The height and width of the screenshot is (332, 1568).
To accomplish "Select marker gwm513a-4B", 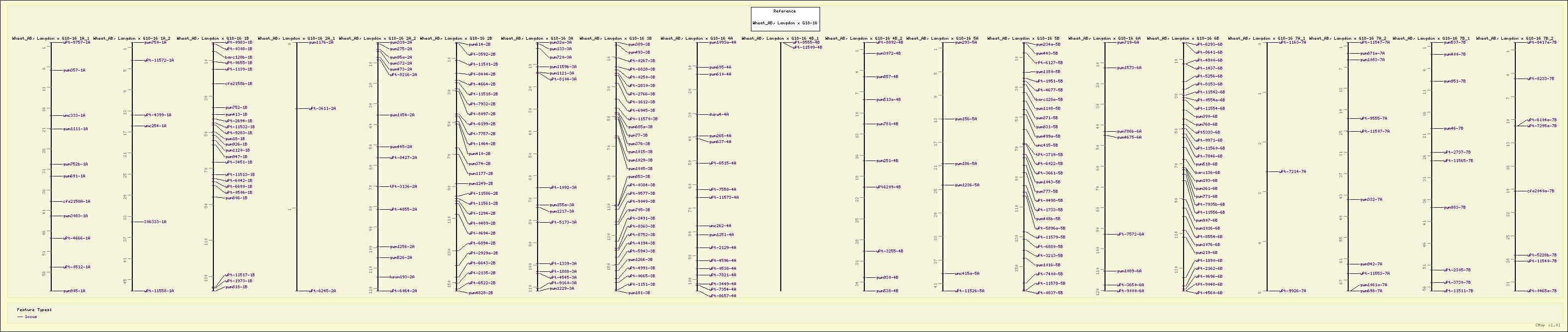I will [888, 99].
